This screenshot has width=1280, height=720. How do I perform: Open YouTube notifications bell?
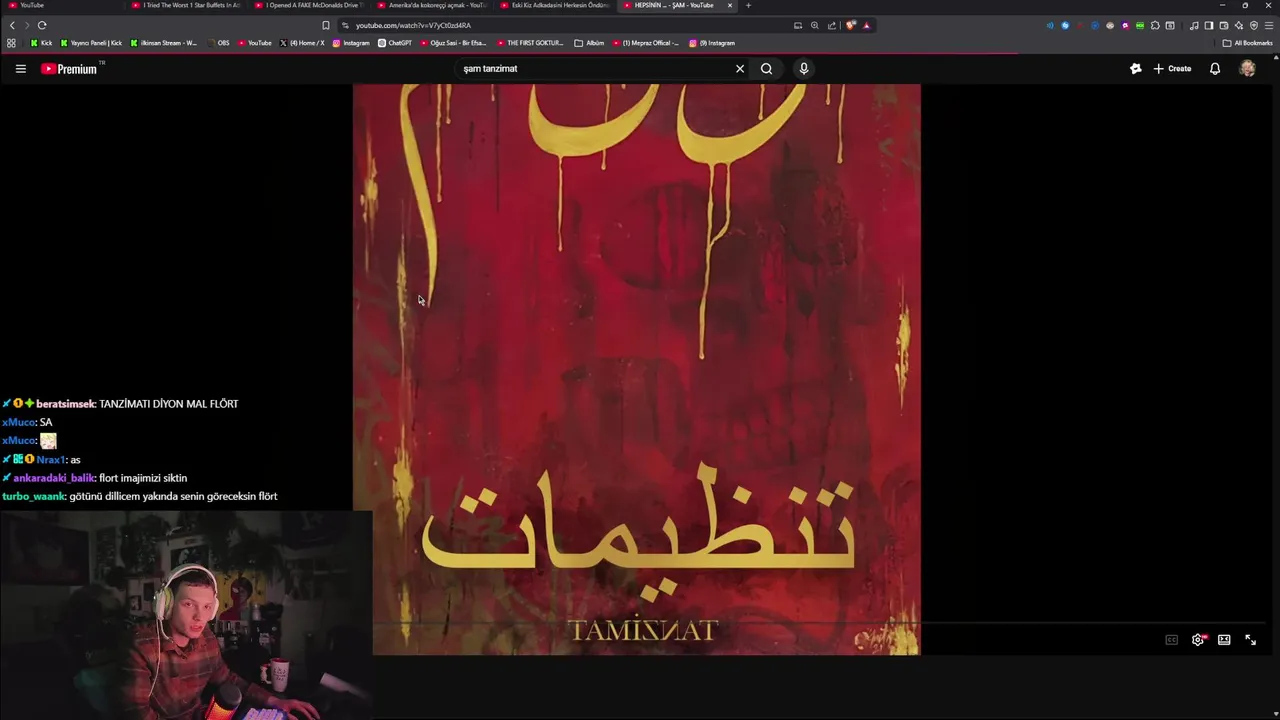coord(1215,69)
